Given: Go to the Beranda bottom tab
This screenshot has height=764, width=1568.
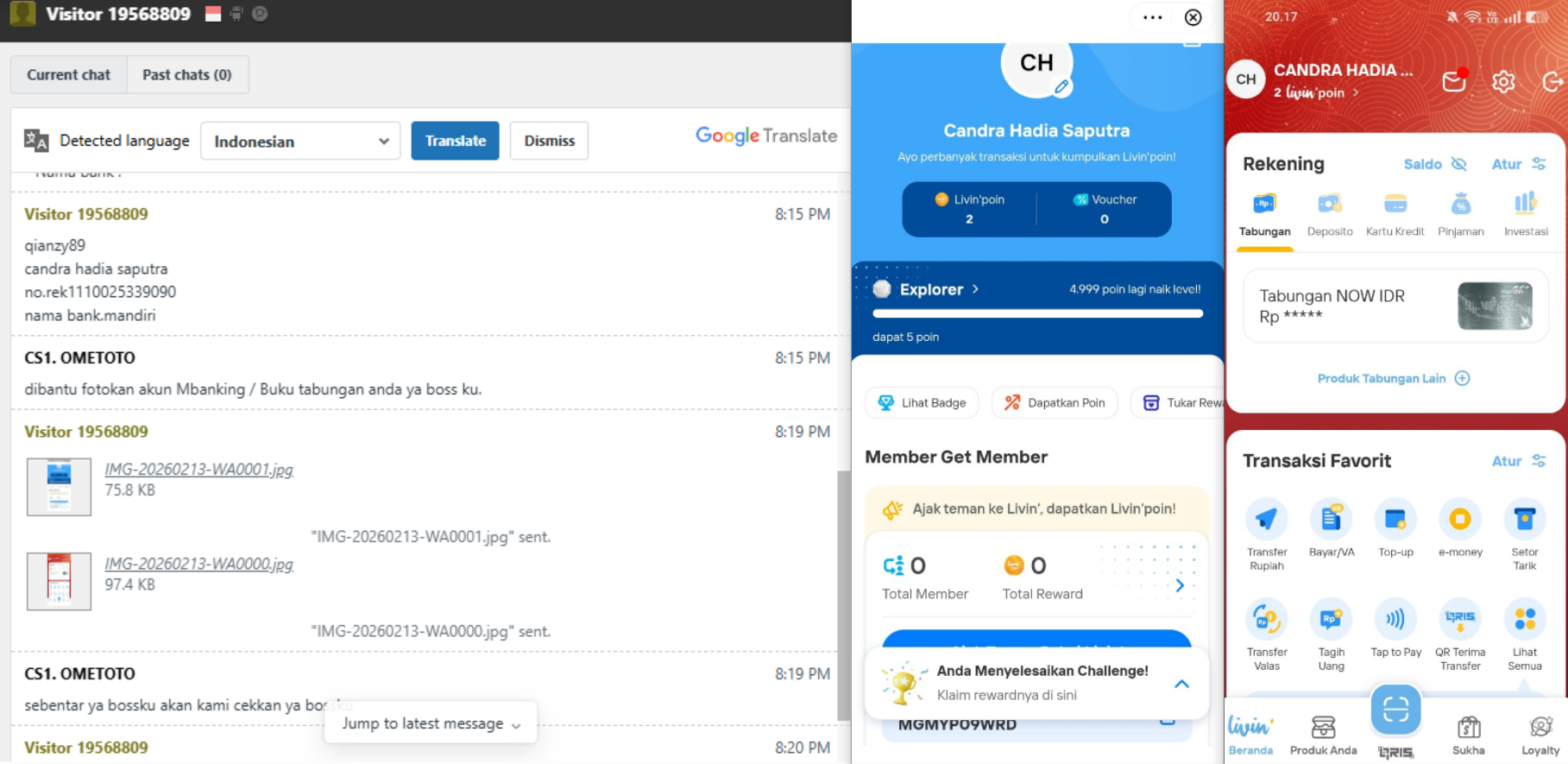Looking at the screenshot, I should (x=1250, y=736).
